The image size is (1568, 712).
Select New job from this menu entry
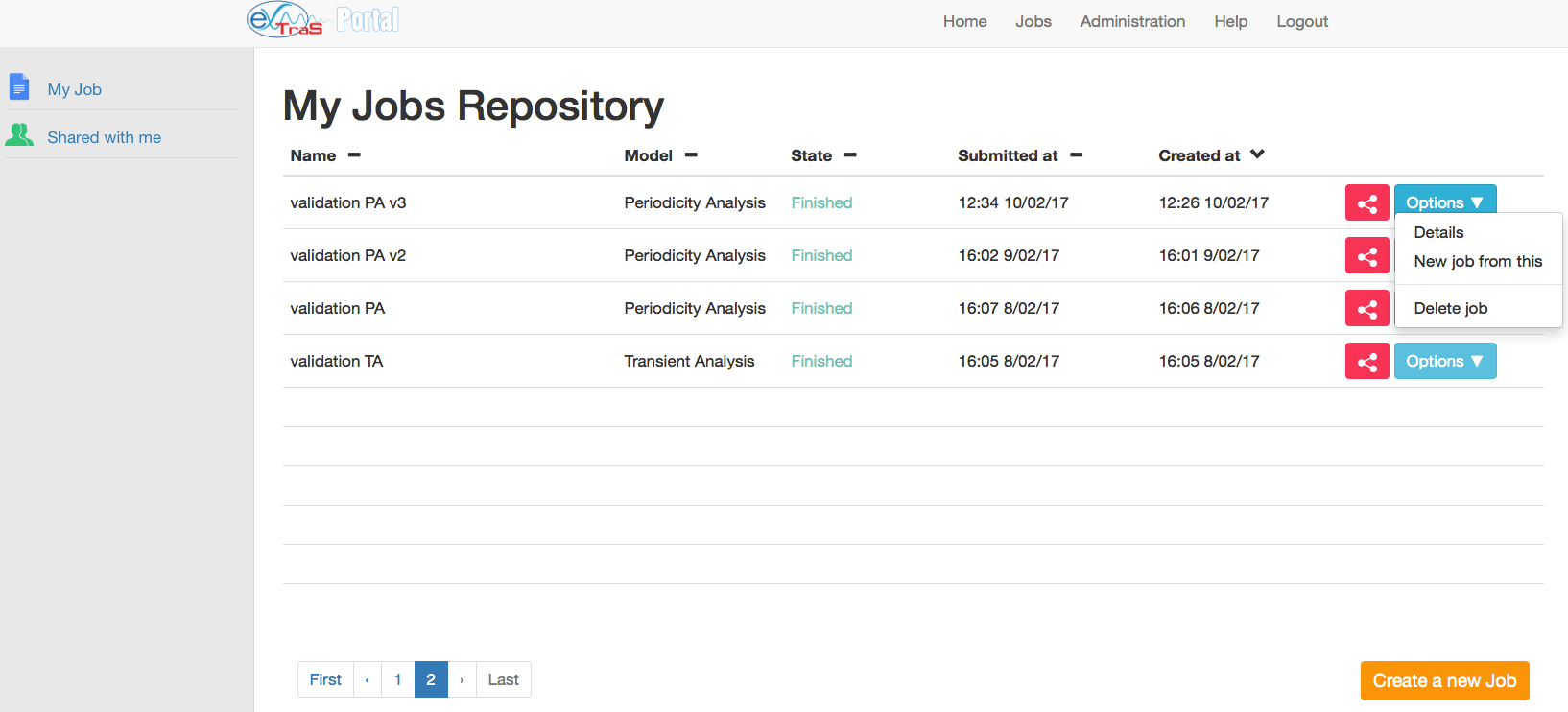click(x=1478, y=261)
